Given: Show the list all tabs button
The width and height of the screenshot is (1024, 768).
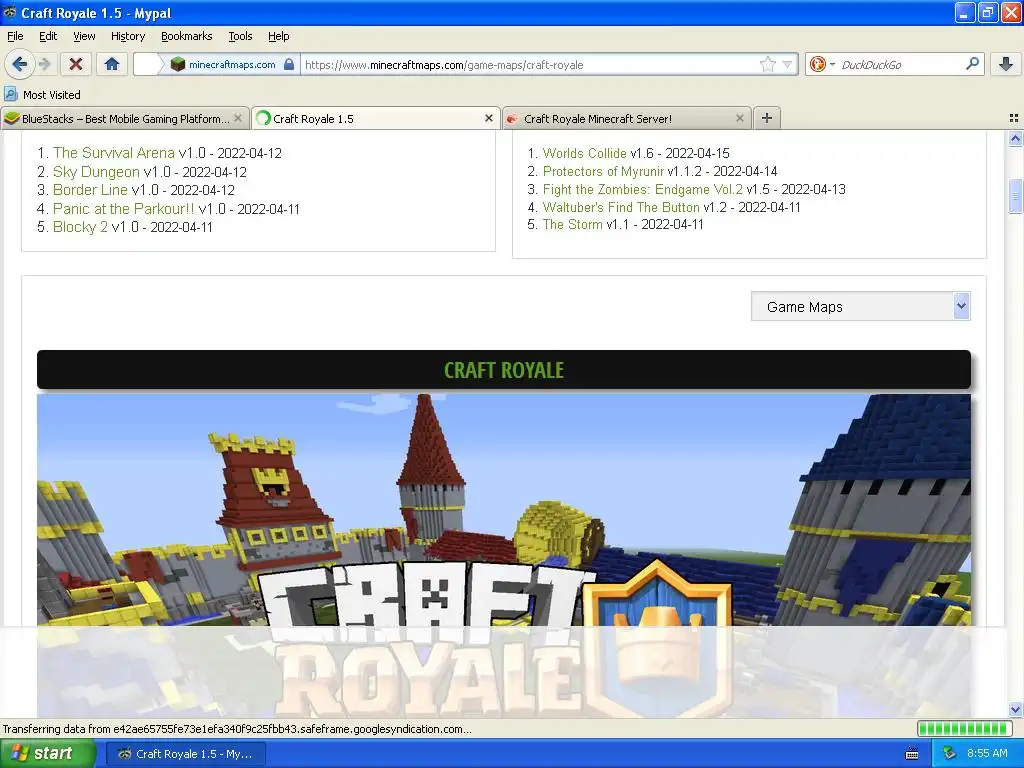Looking at the screenshot, I should click(x=1014, y=118).
